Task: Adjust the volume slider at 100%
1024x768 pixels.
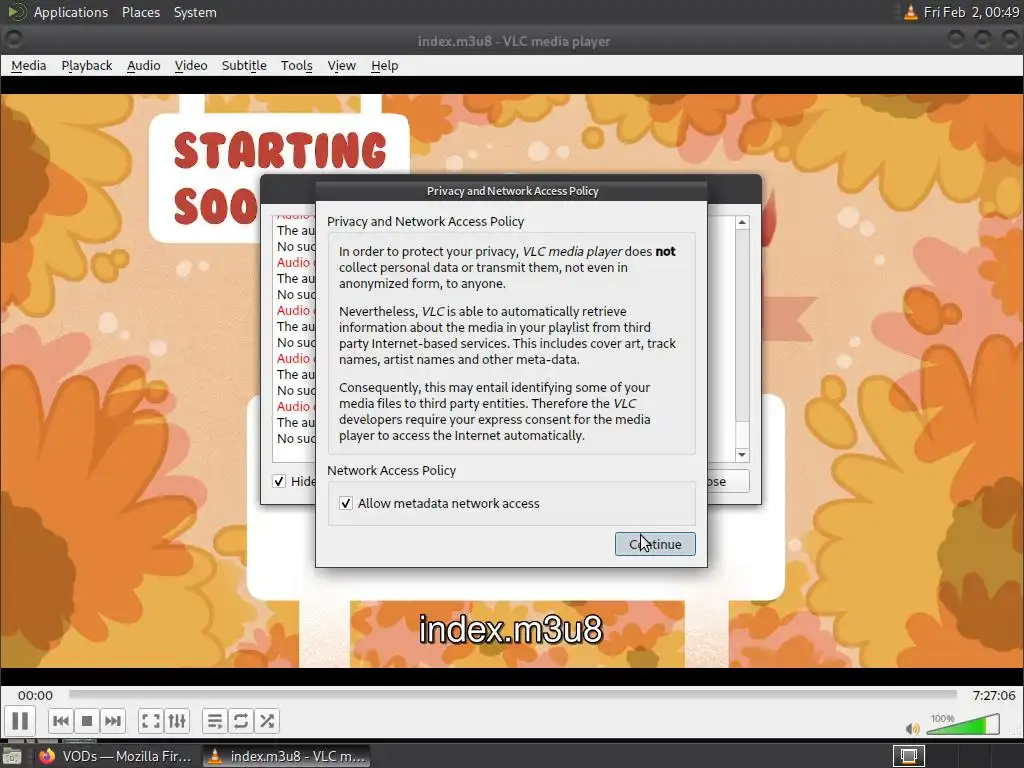Action: pyautogui.click(x=963, y=724)
